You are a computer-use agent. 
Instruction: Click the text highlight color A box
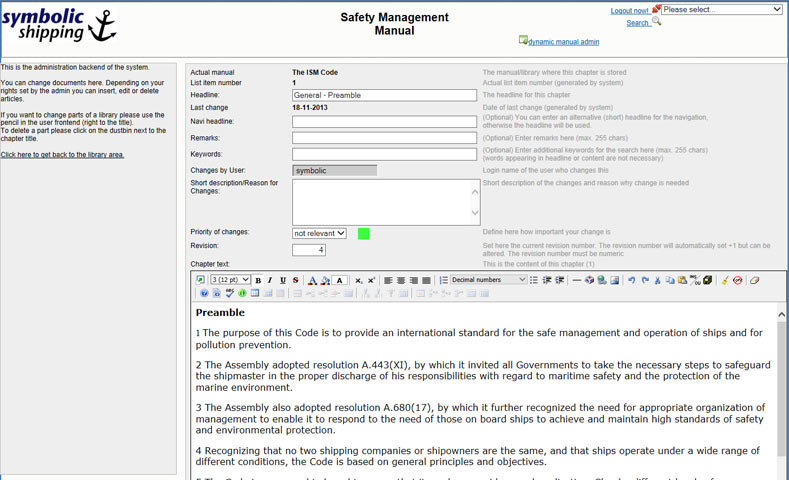pyautogui.click(x=340, y=280)
